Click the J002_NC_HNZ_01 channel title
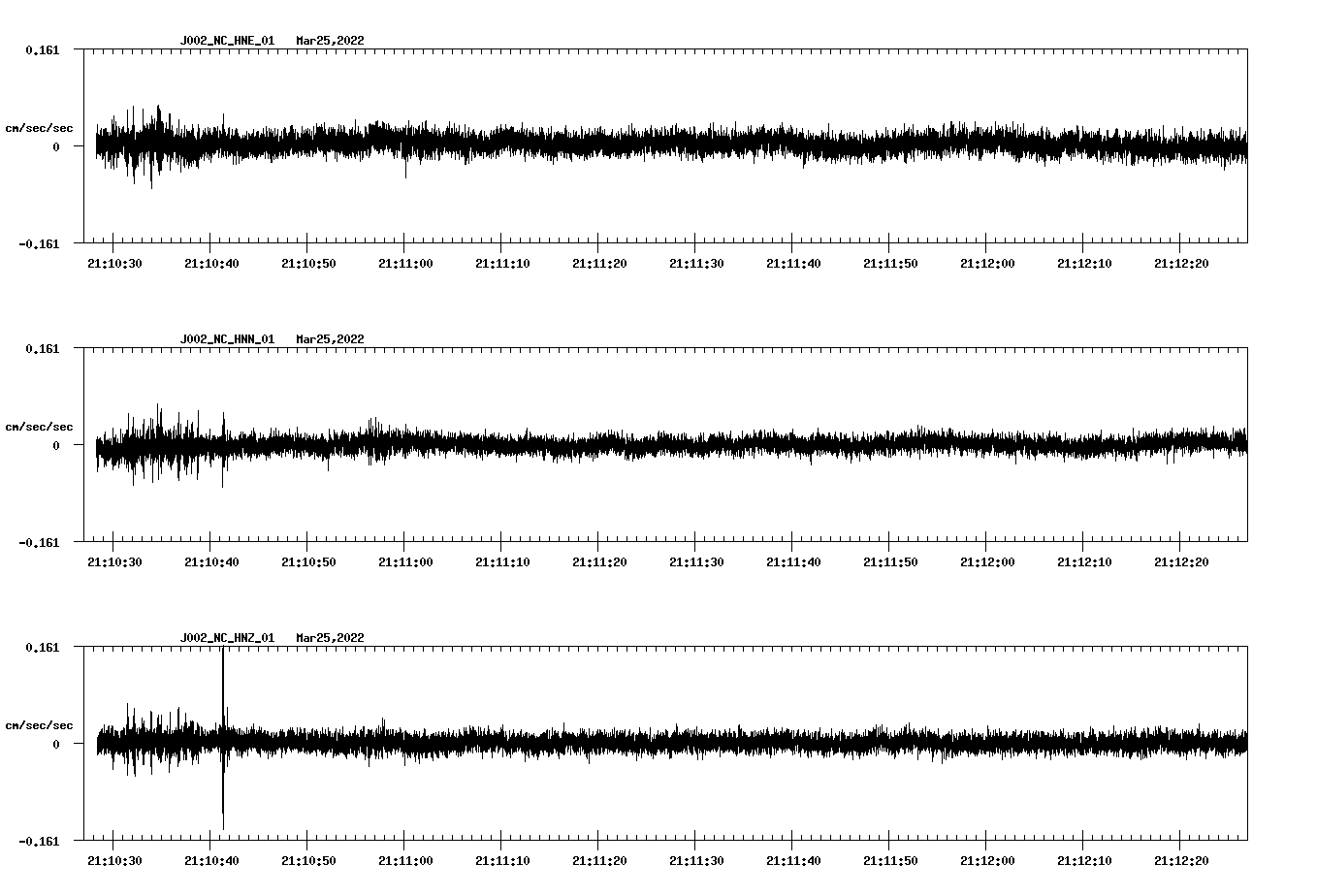1317x896 pixels. [x=227, y=638]
